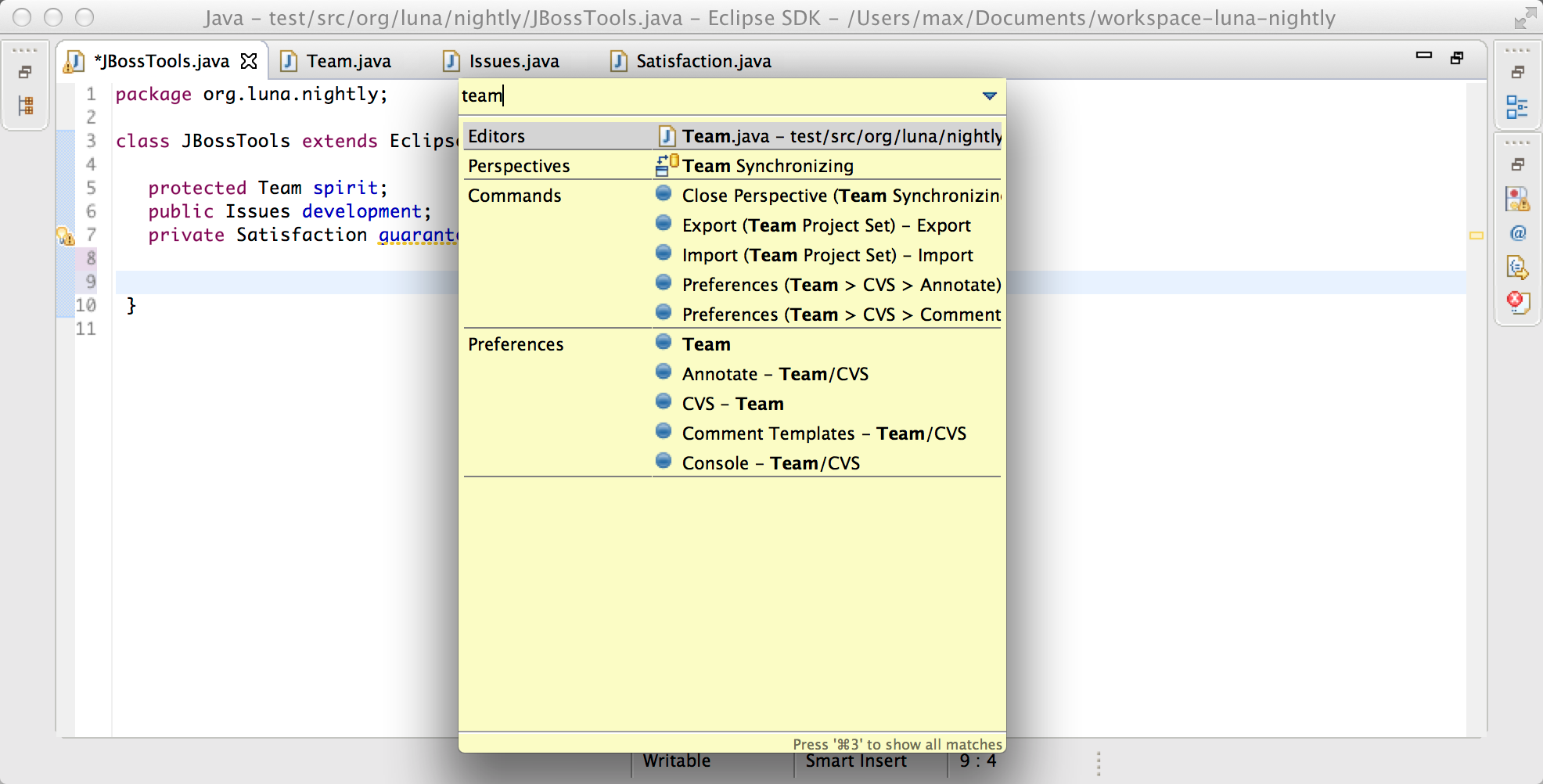This screenshot has width=1543, height=784.
Task: Maximize the editor area
Action: [x=1456, y=58]
